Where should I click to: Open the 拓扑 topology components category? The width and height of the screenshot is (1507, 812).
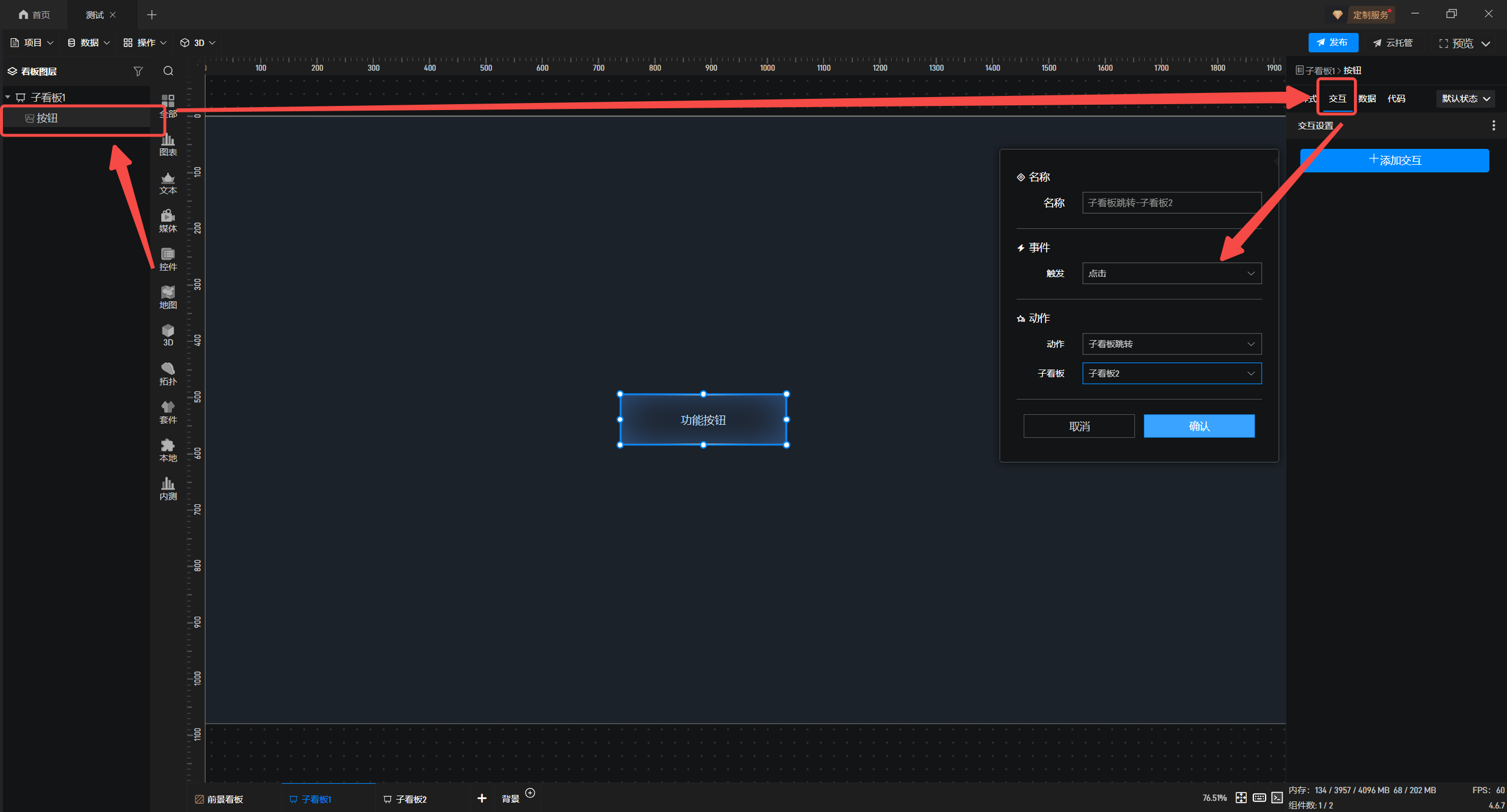168,374
